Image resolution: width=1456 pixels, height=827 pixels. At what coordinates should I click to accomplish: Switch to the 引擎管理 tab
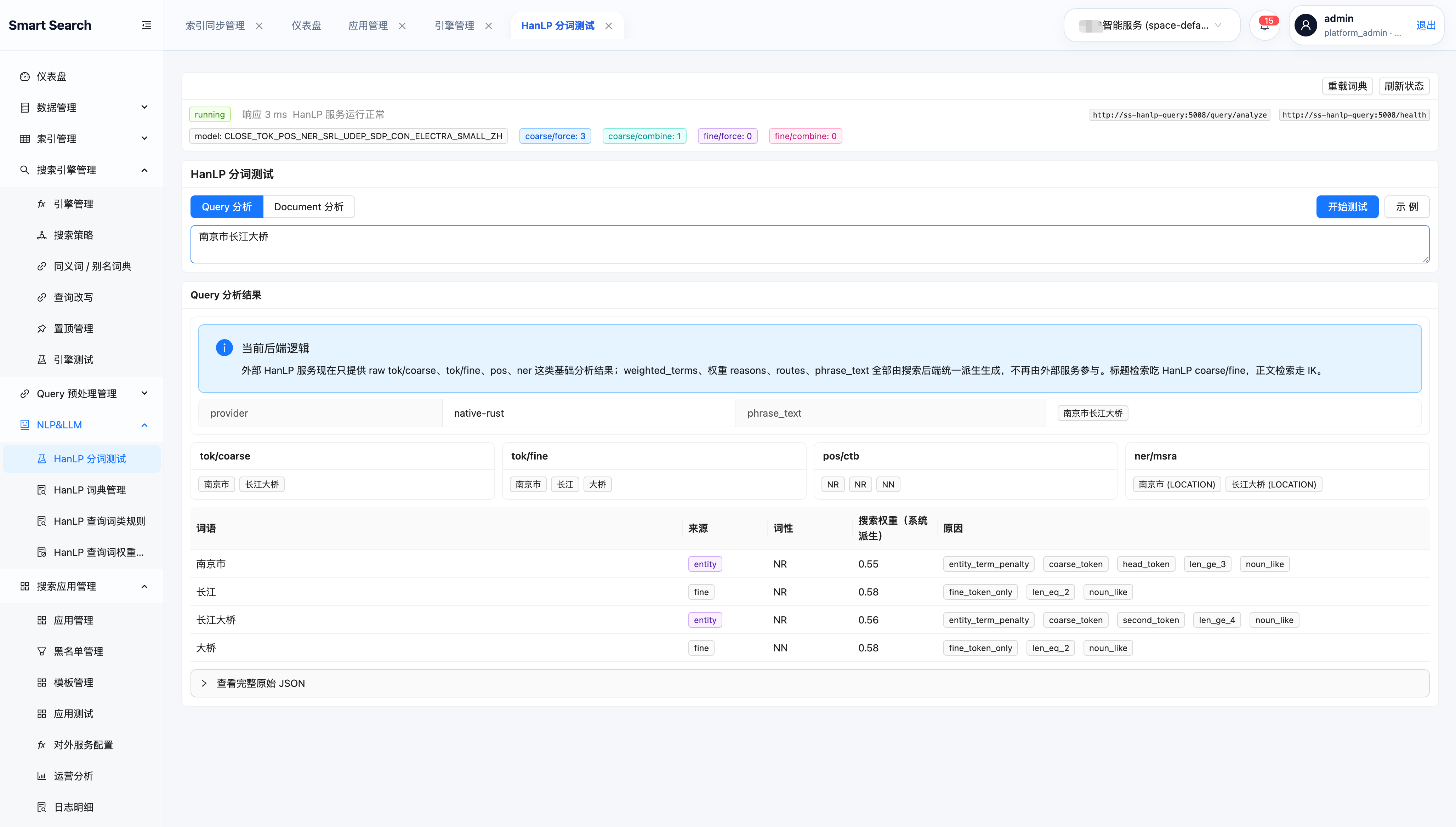454,25
